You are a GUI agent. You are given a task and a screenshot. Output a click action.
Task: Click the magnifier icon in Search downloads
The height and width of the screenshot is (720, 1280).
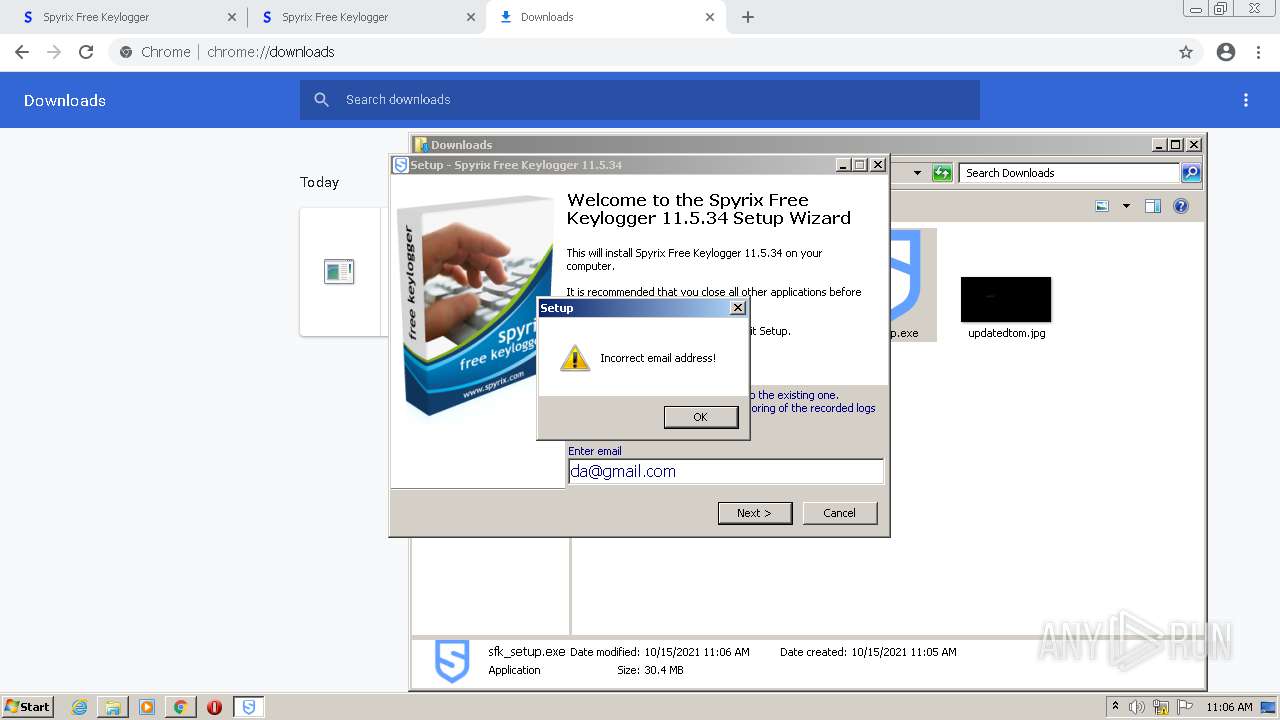pos(322,100)
